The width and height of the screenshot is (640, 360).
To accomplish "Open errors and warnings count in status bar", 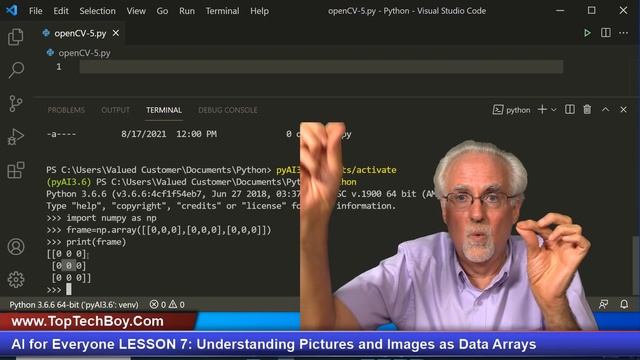I will 167,304.
